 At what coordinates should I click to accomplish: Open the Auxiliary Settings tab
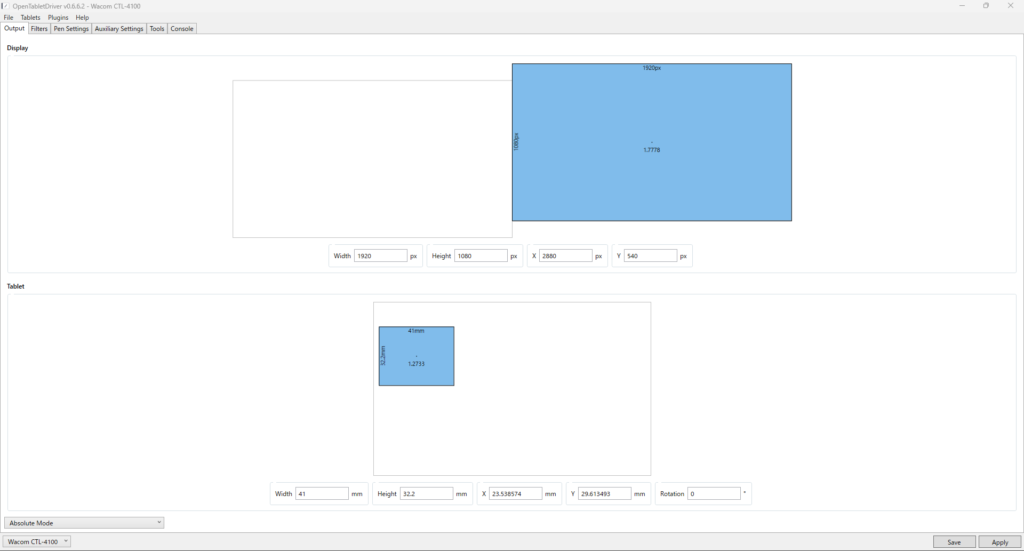coord(119,29)
